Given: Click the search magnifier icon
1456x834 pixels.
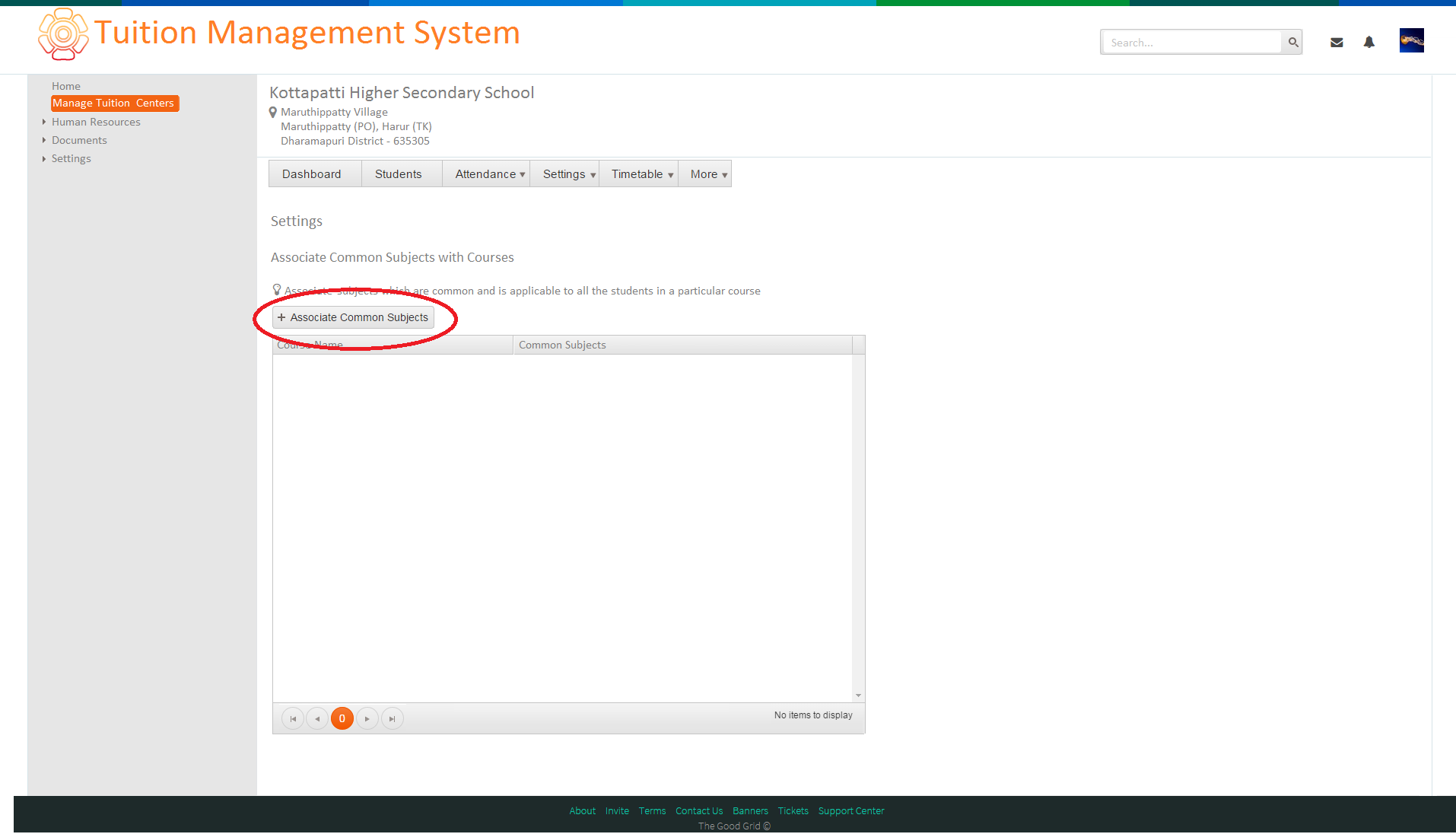Looking at the screenshot, I should [x=1292, y=43].
